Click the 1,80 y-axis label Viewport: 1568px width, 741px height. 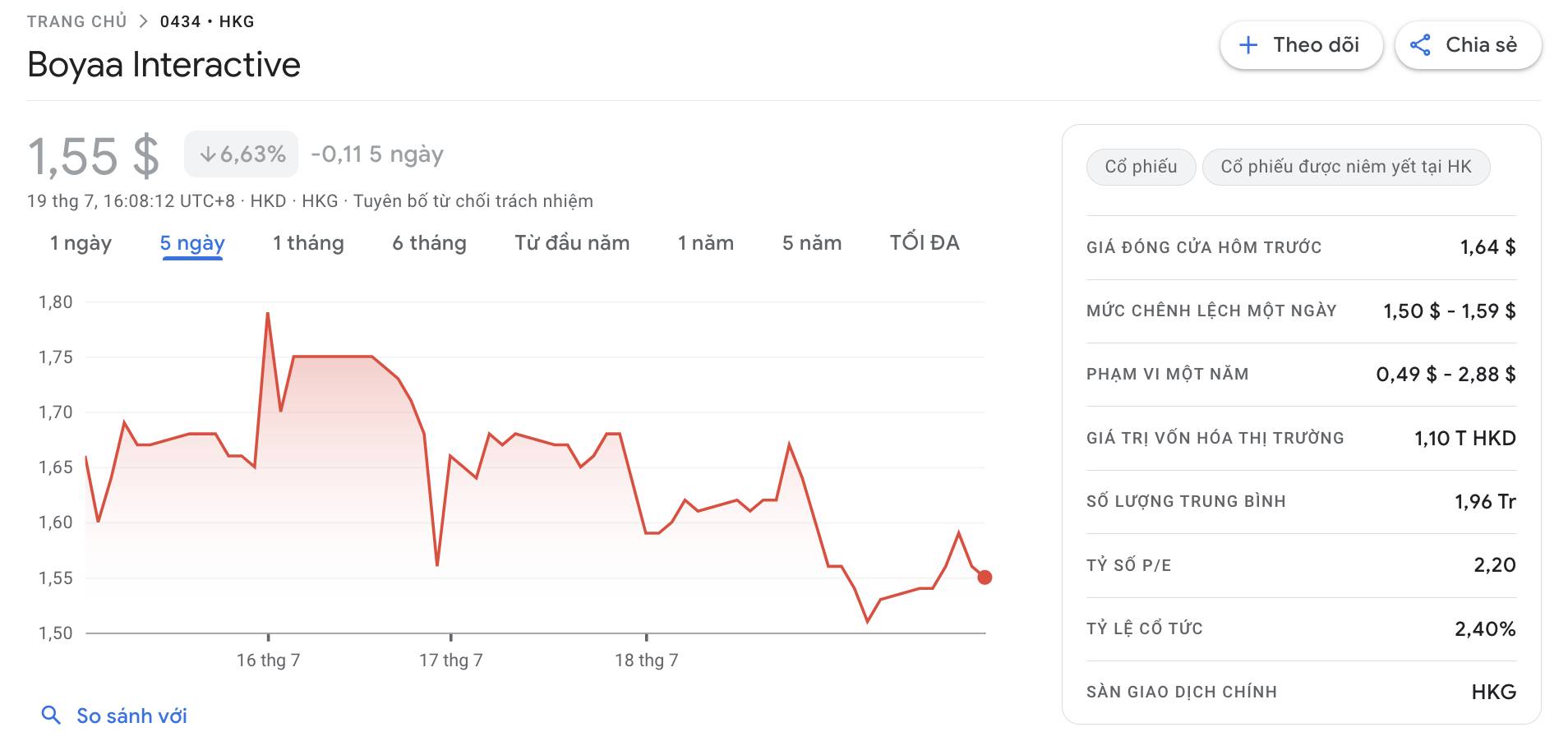[56, 302]
